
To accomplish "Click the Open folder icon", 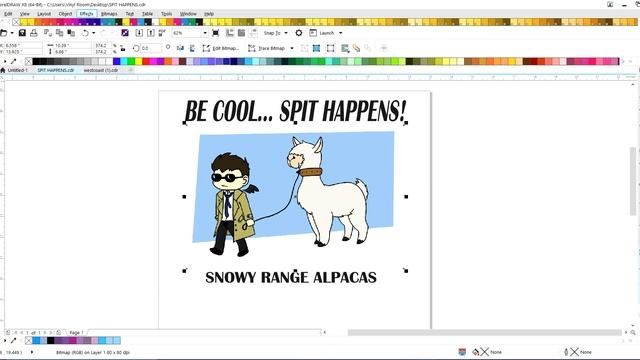I will [x=4, y=33].
